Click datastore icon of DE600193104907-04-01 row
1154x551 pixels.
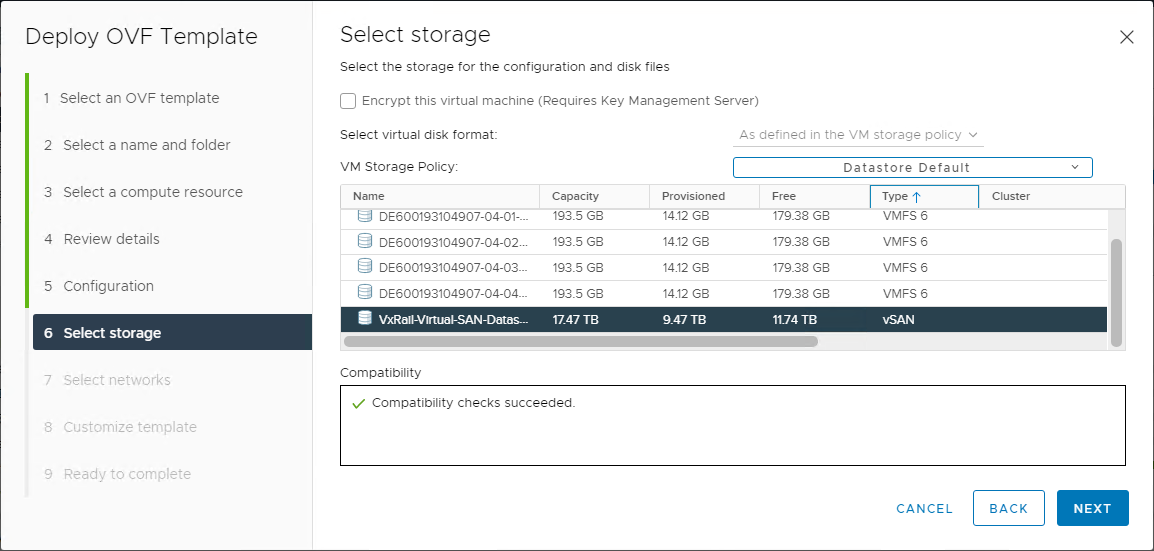(x=364, y=216)
